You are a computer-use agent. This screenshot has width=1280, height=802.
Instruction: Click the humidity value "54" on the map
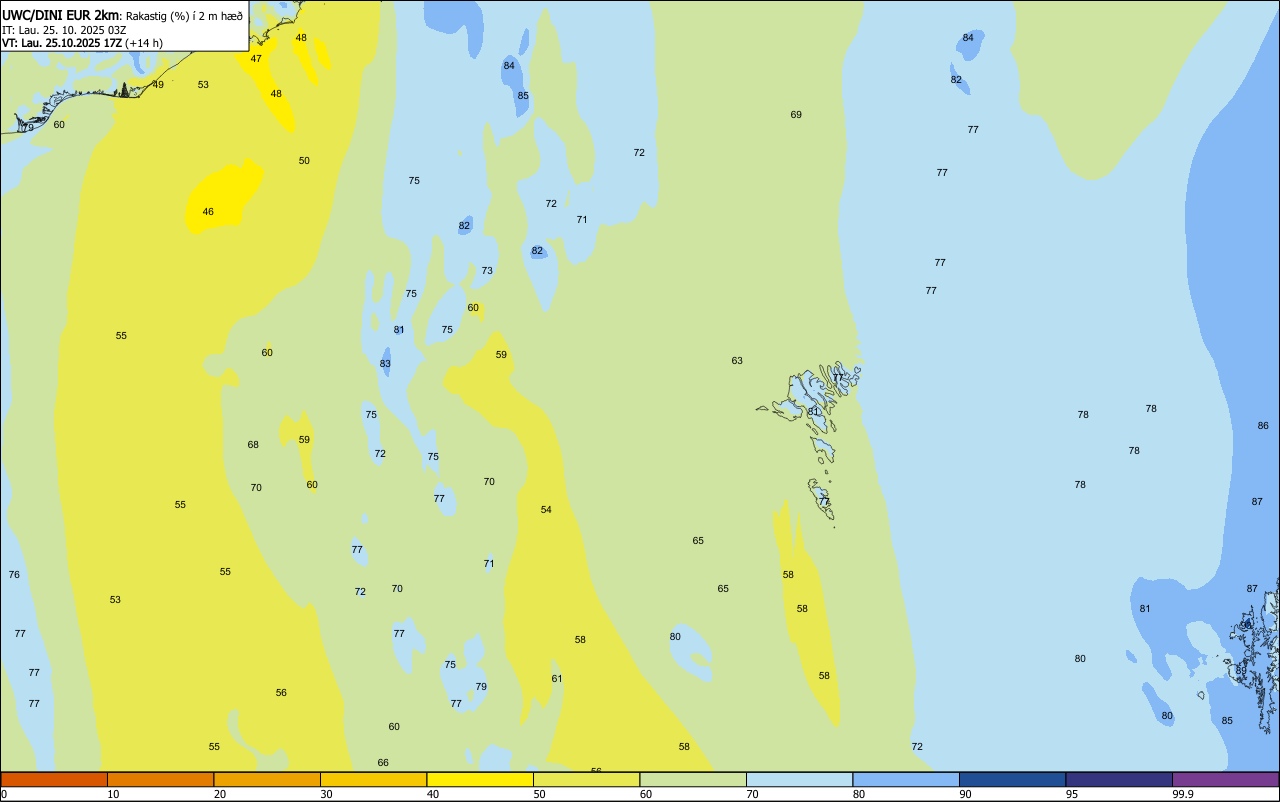546,510
